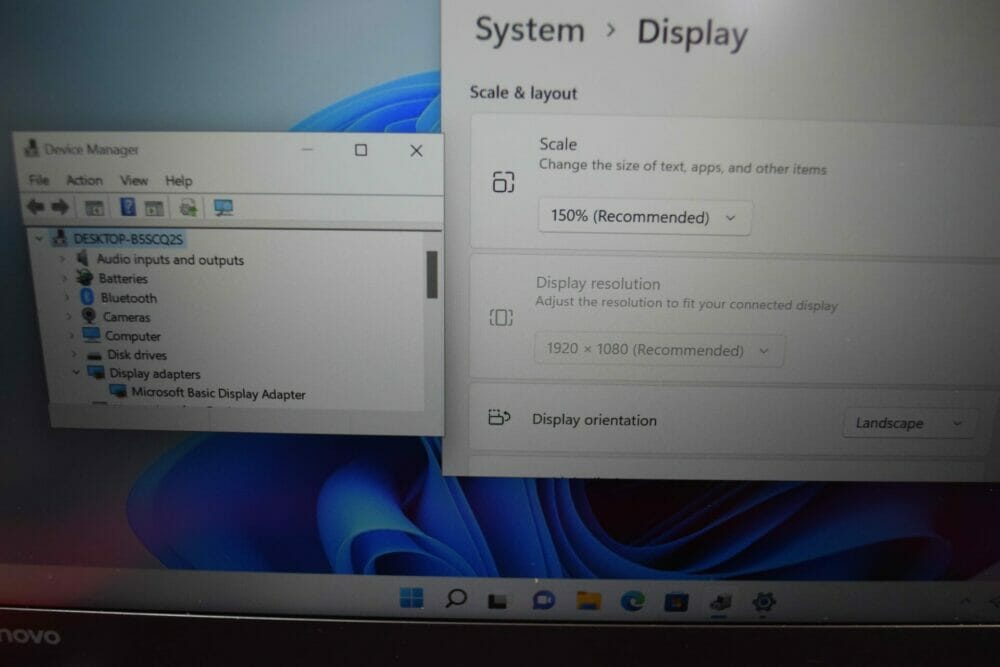Select Microsoft Basic Display Adapter
This screenshot has height=667, width=1000.
(218, 394)
